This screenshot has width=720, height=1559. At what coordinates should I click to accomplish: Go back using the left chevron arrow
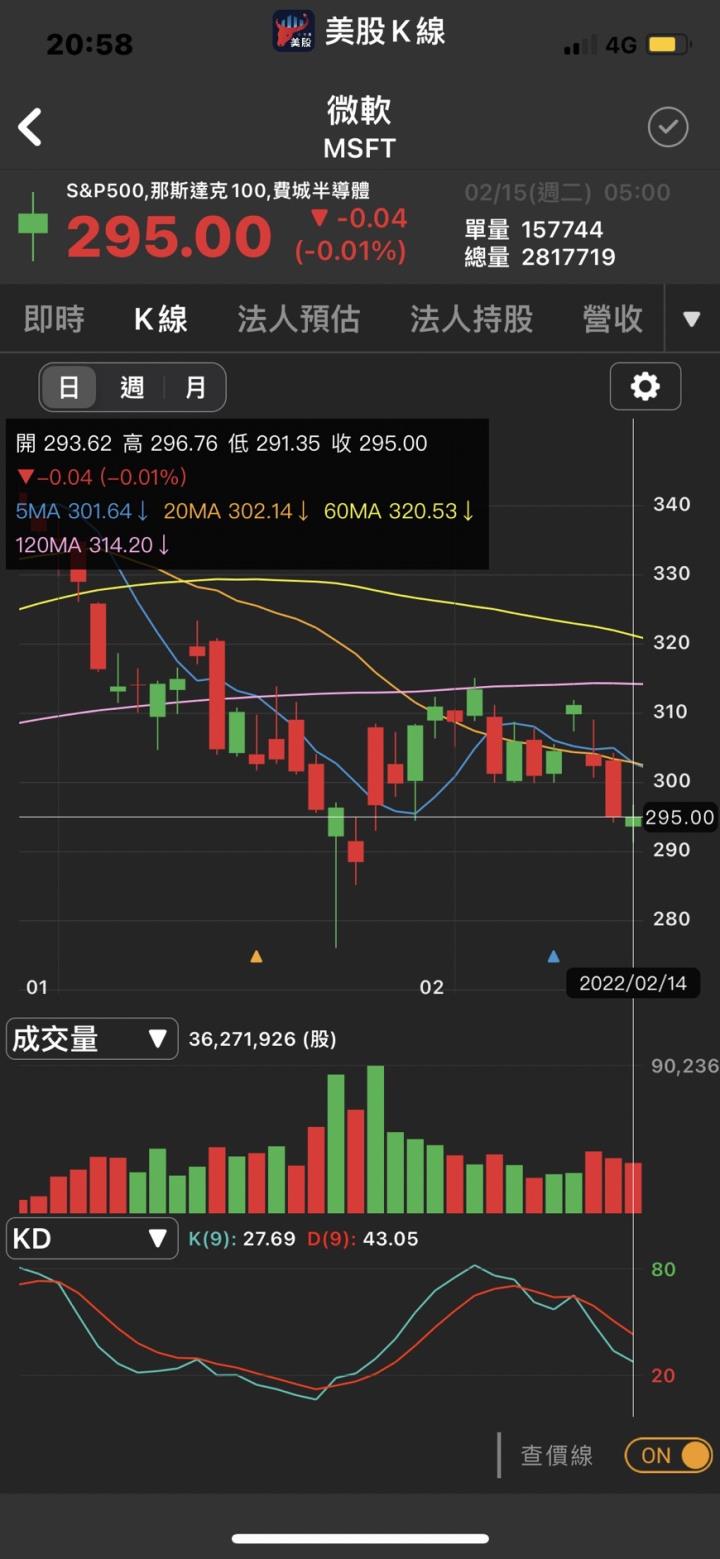click(x=30, y=128)
